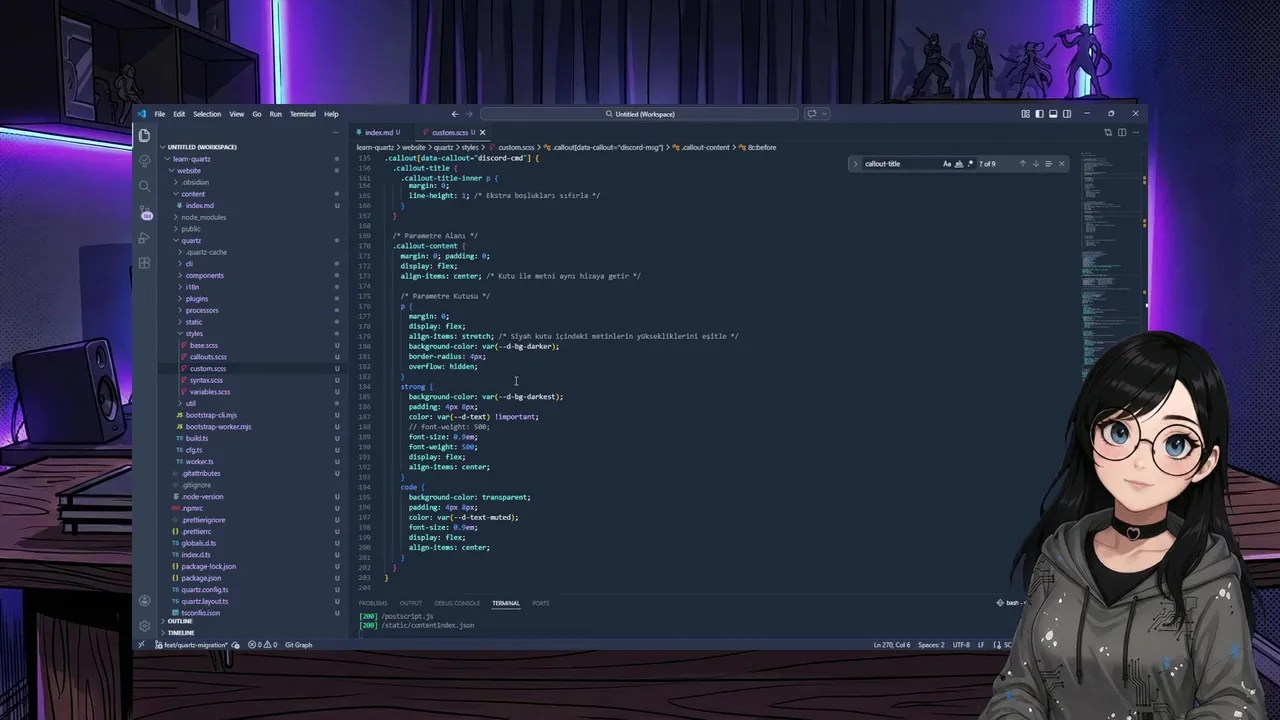Click the Open Changes icon in editor toolbar
Viewport: 1280px width, 720px height.
1108,132
